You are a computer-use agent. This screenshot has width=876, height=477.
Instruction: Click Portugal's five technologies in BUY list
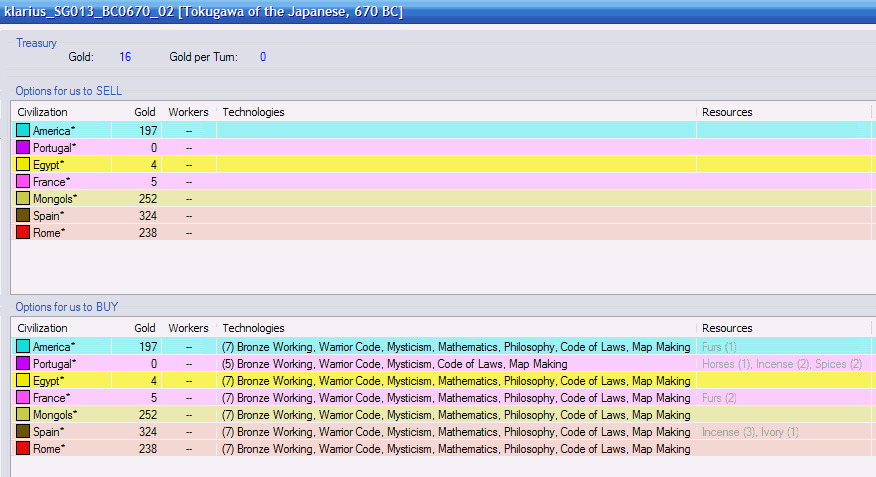pos(394,364)
